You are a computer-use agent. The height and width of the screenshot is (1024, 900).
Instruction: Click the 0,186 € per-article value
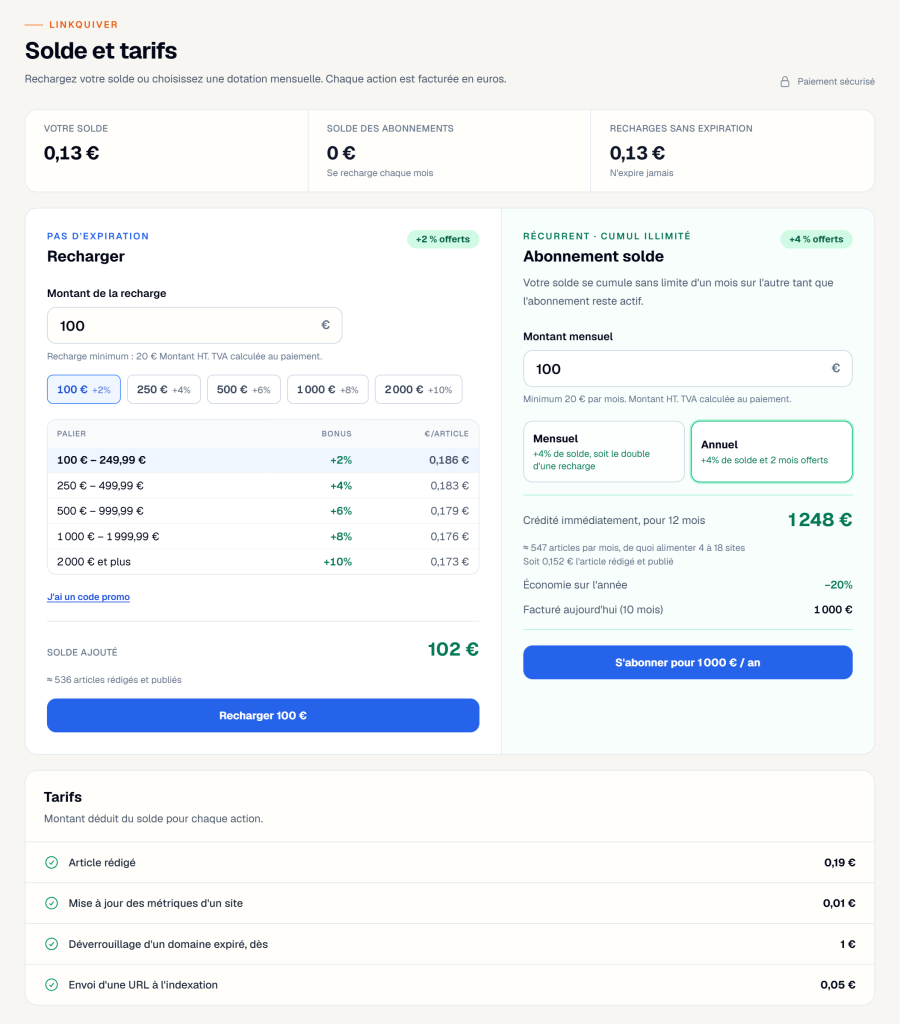pos(449,460)
